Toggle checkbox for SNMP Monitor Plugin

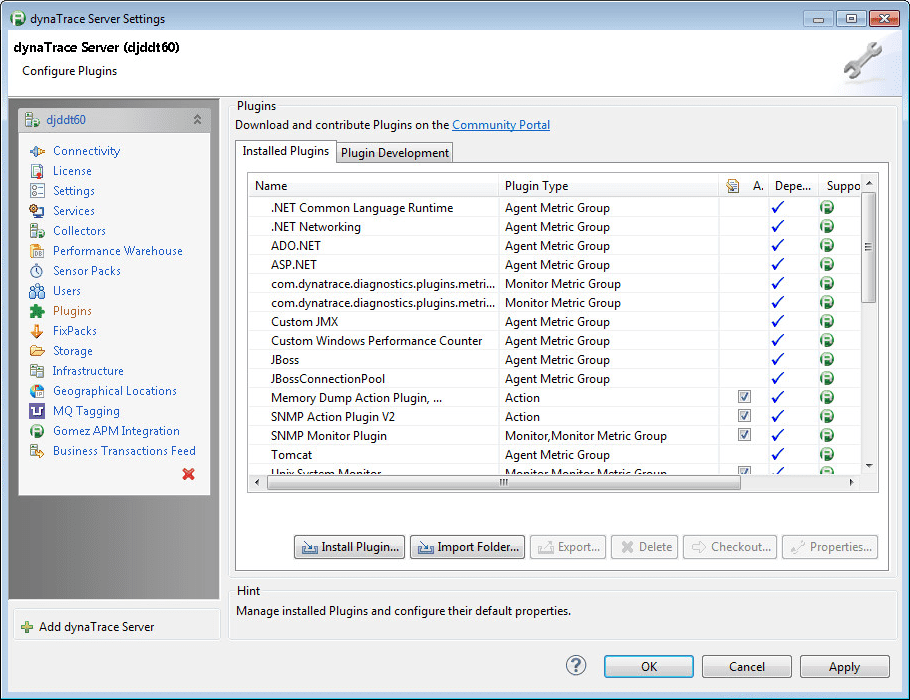coord(744,435)
